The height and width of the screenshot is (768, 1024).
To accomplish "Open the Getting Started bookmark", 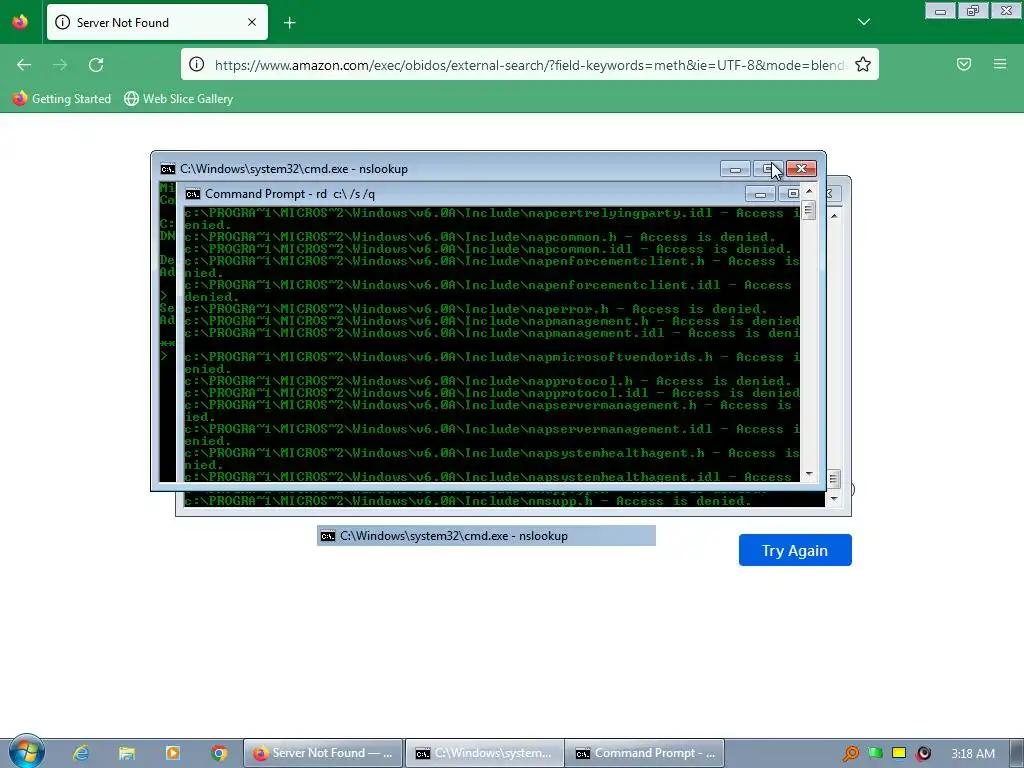I will (62, 99).
